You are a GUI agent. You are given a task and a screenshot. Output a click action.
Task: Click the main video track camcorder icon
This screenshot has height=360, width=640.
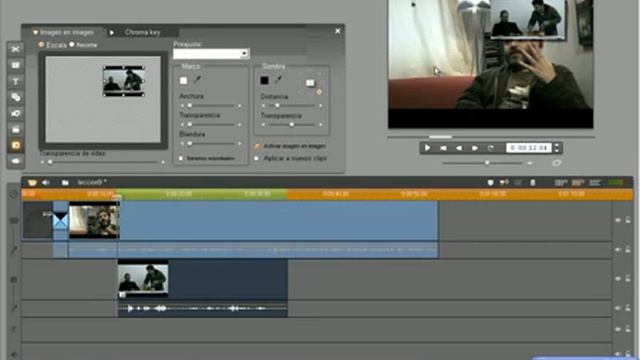pos(14,221)
